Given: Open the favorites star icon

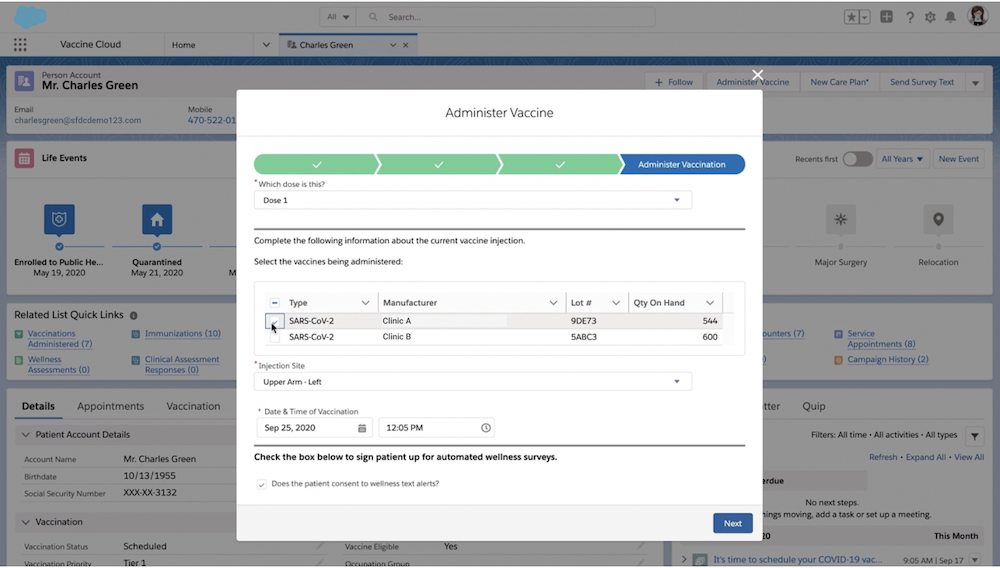Looking at the screenshot, I should [851, 17].
